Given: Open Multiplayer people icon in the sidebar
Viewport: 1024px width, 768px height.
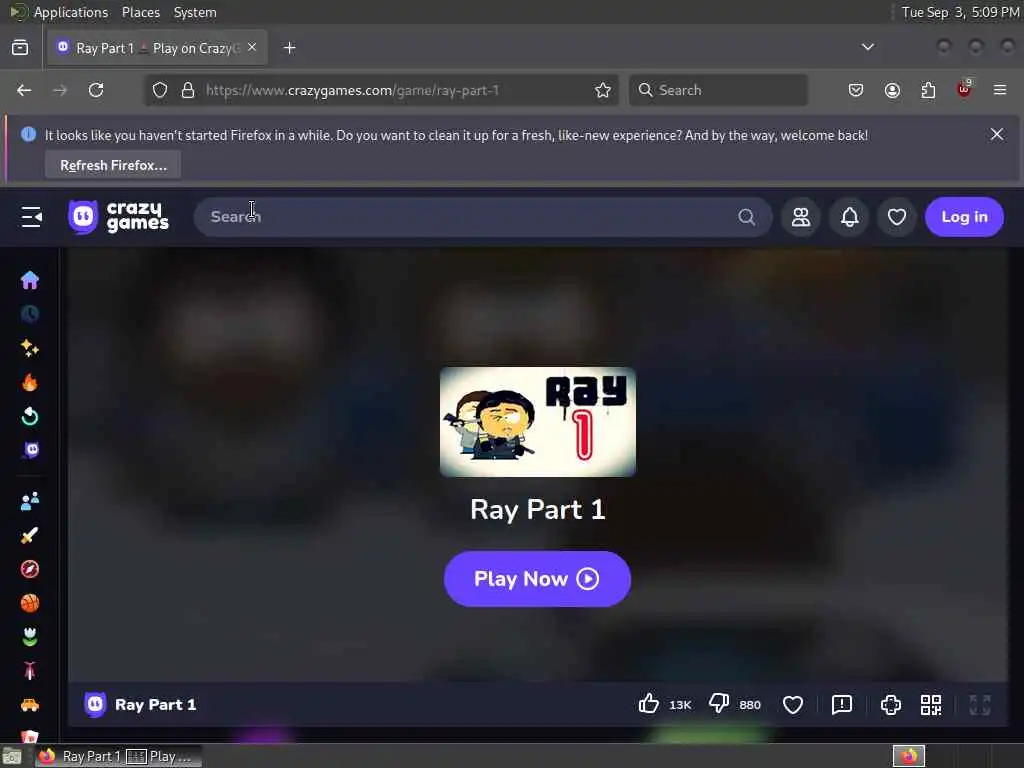Looking at the screenshot, I should [x=29, y=502].
